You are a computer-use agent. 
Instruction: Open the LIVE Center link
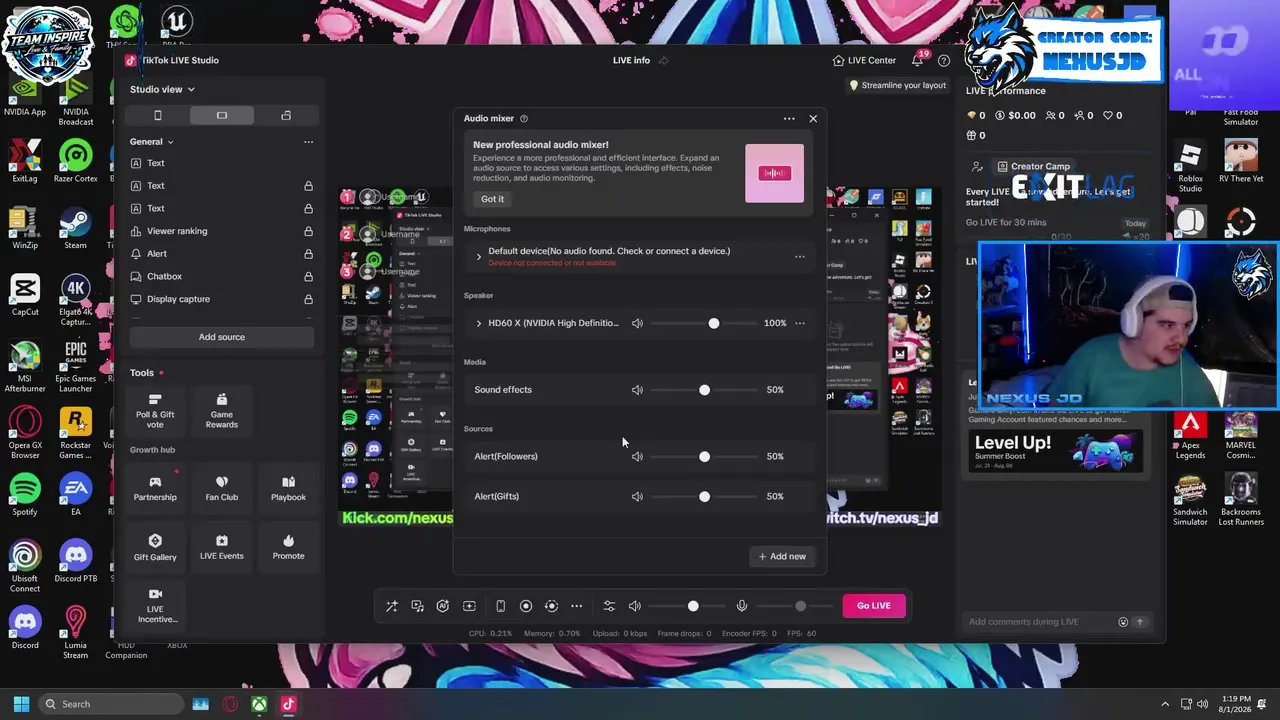pos(864,61)
